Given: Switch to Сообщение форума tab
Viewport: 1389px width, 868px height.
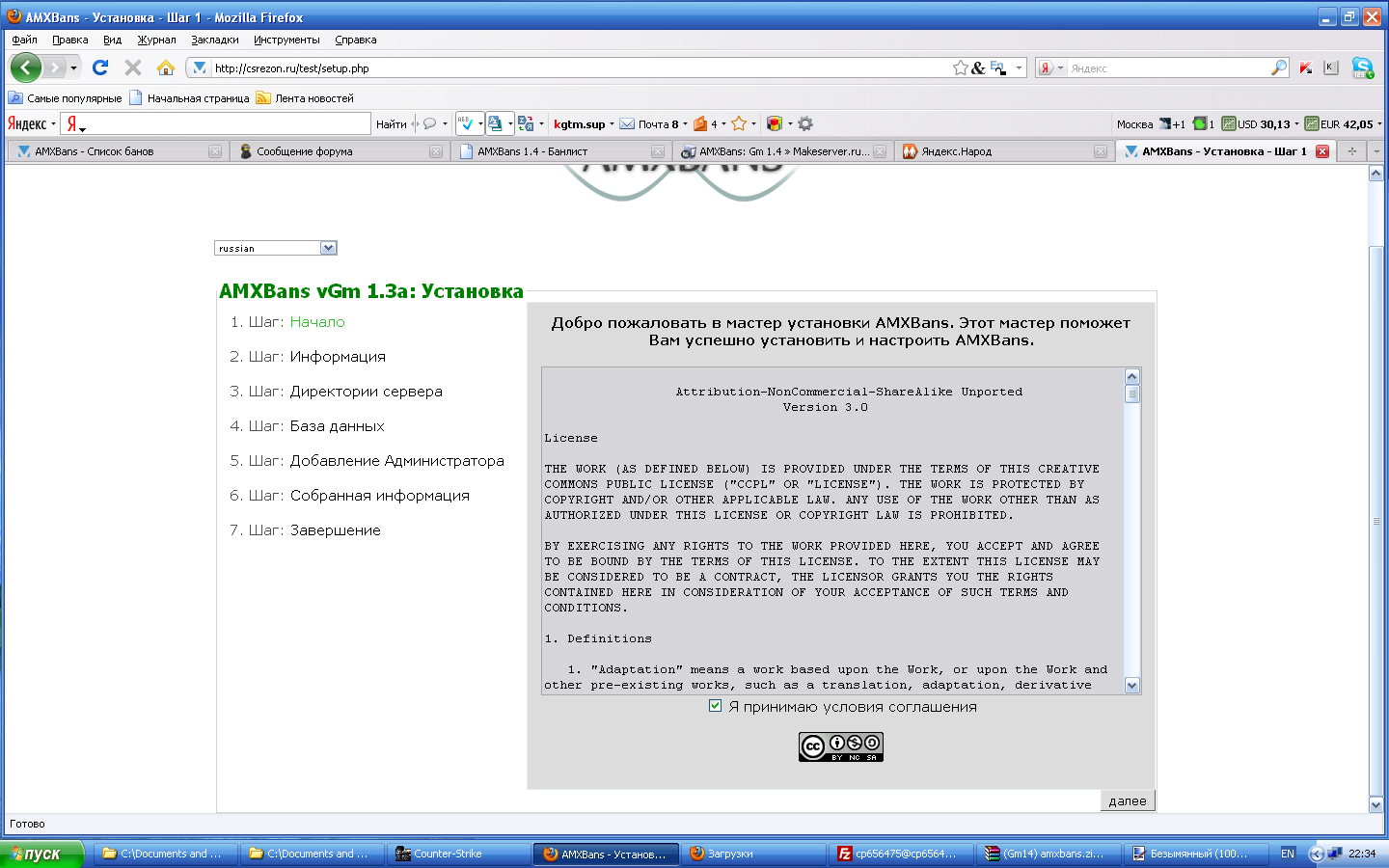Looking at the screenshot, I should (340, 151).
